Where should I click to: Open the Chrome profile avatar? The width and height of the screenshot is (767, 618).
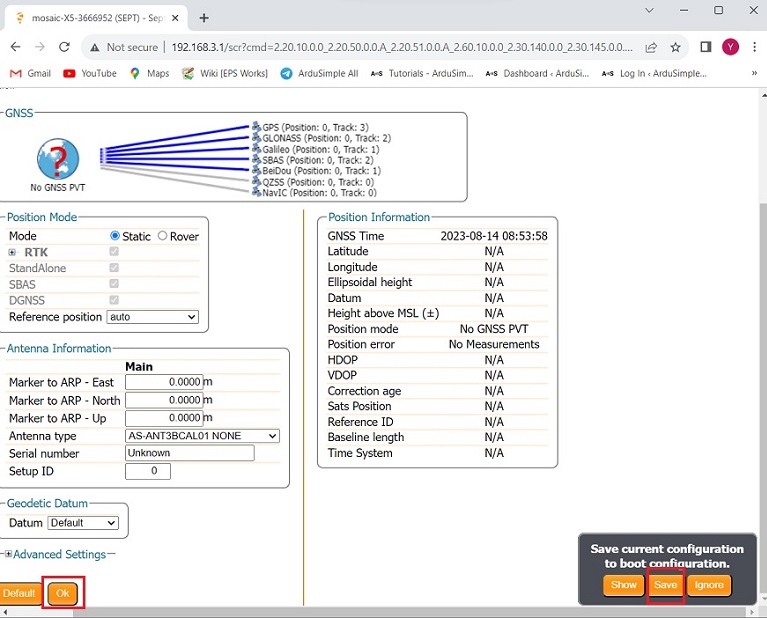pyautogui.click(x=730, y=47)
